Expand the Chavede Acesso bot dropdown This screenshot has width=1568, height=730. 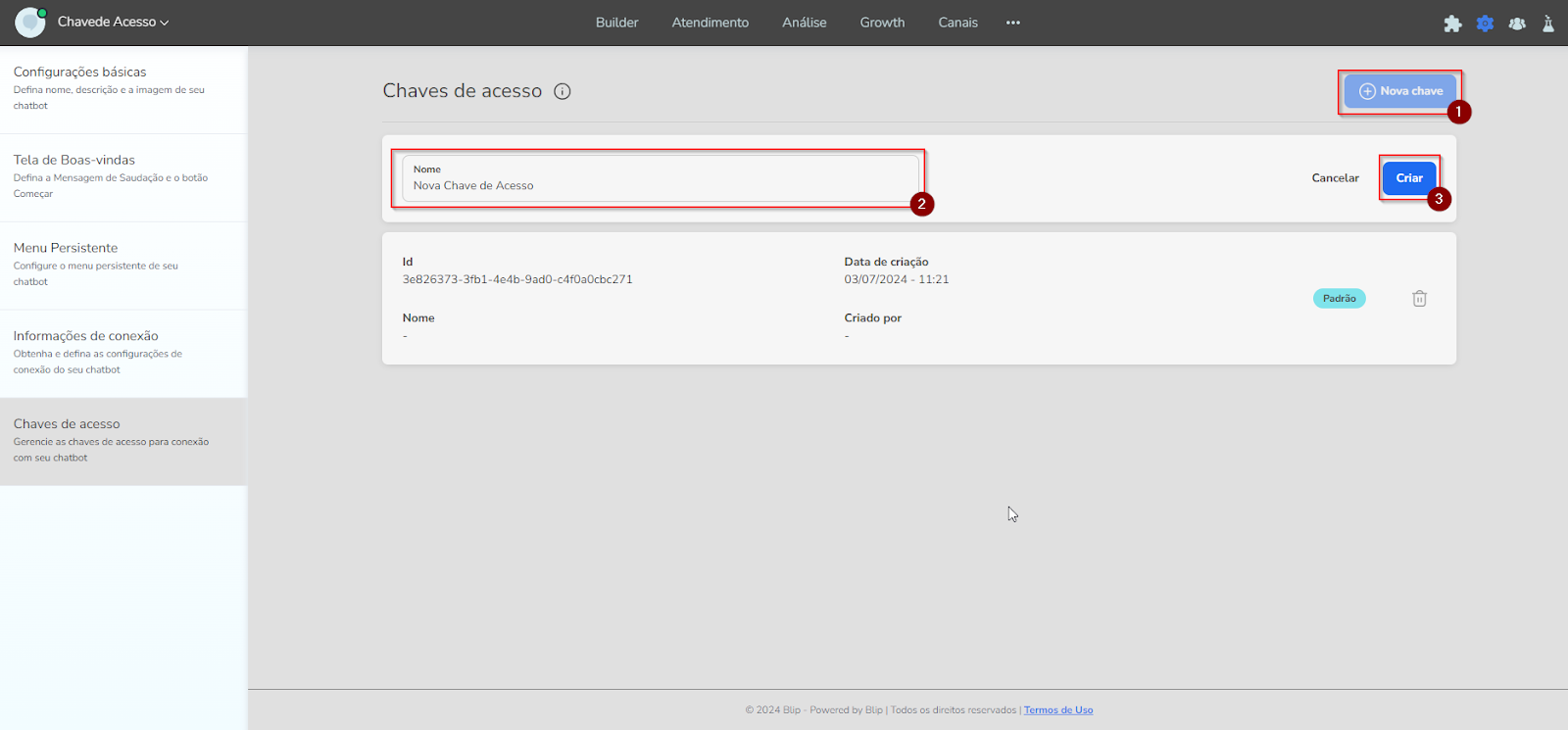pyautogui.click(x=114, y=22)
